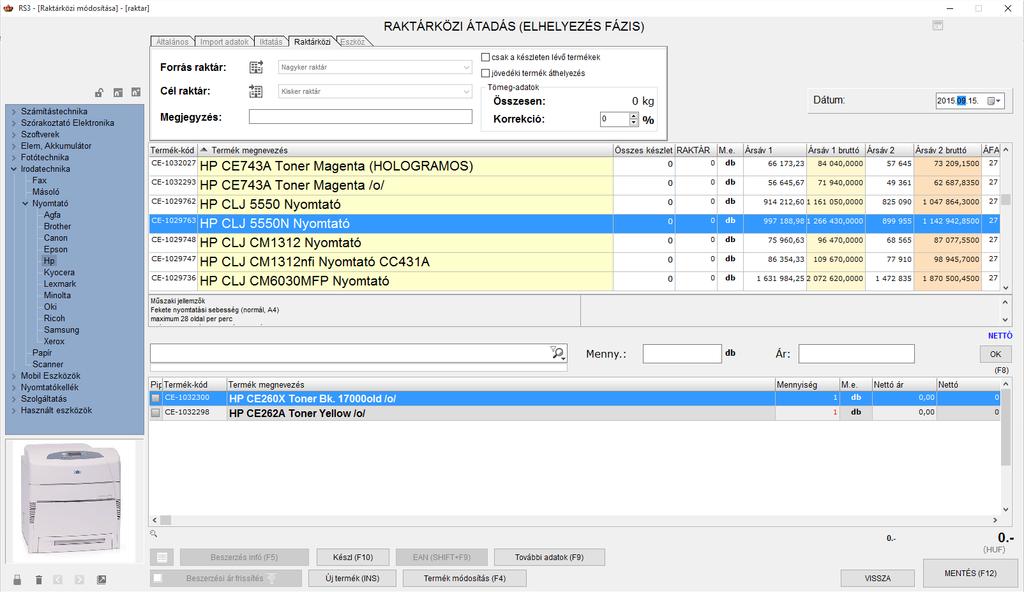The width and height of the screenshot is (1024, 592).
Task: Select 'HP CLJ CM6030MFP Nyomtató' row
Action: pos(575,281)
